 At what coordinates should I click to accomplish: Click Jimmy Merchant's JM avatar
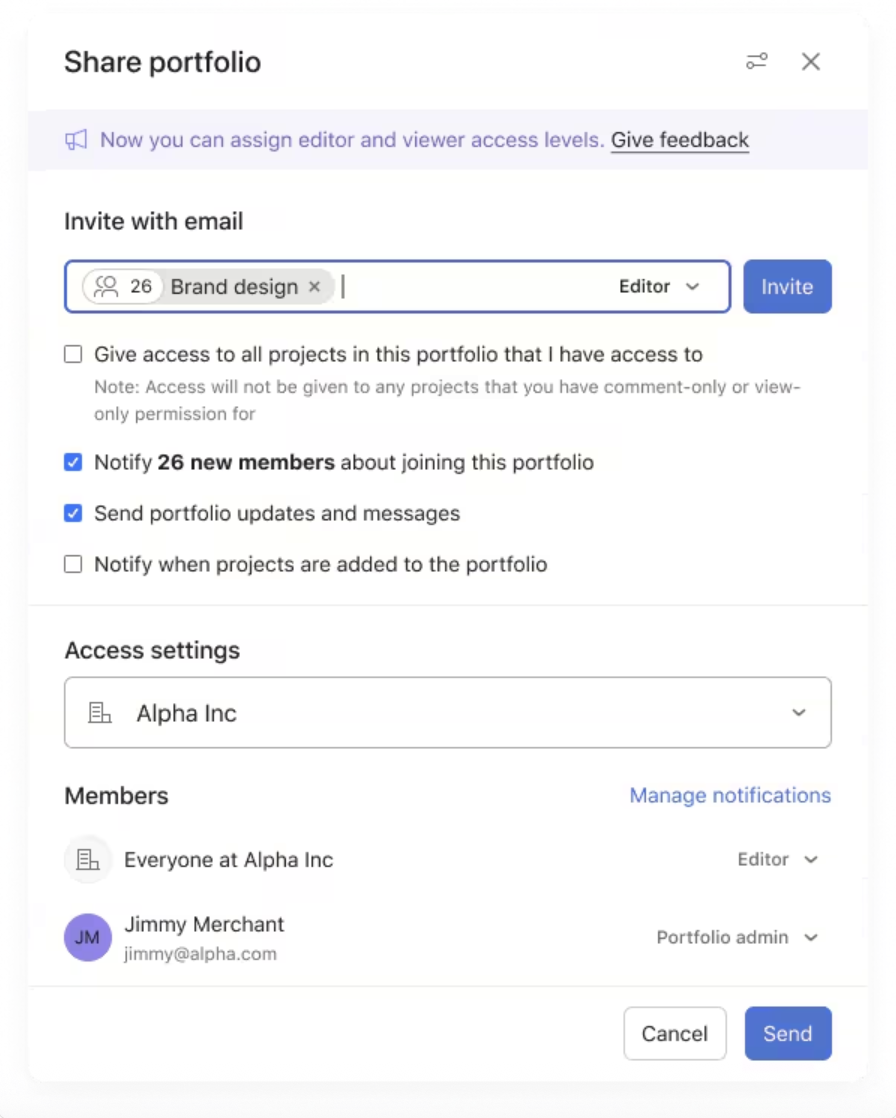click(88, 937)
